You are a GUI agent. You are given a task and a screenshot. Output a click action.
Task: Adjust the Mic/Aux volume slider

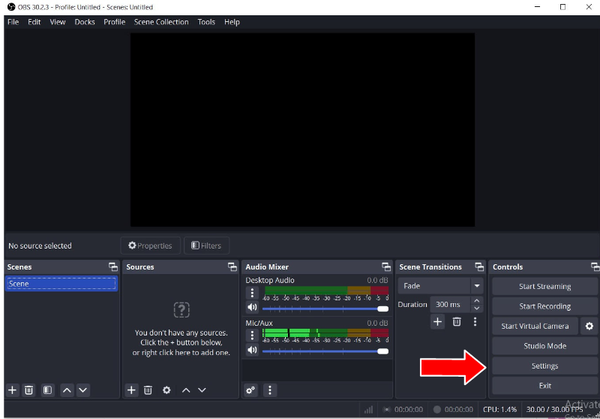pos(325,351)
